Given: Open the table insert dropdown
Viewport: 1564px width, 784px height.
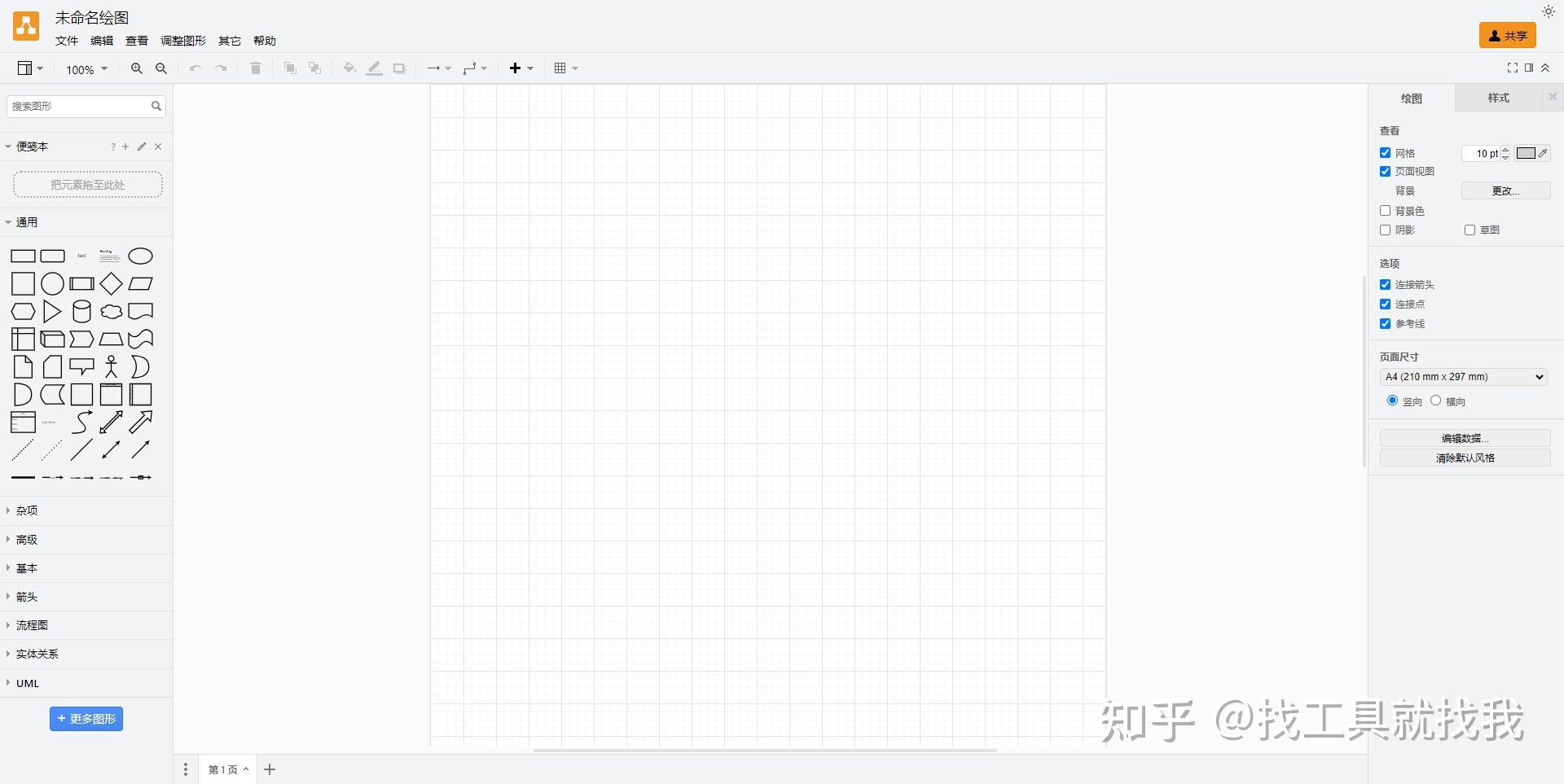Looking at the screenshot, I should (x=566, y=68).
